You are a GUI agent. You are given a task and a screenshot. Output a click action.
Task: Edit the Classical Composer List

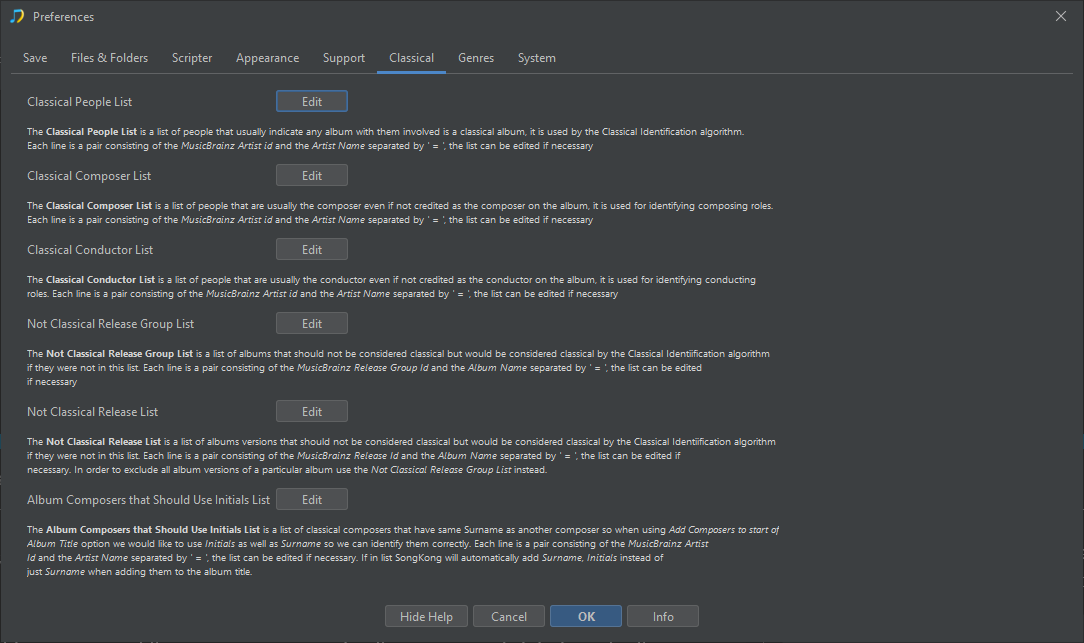coord(312,176)
